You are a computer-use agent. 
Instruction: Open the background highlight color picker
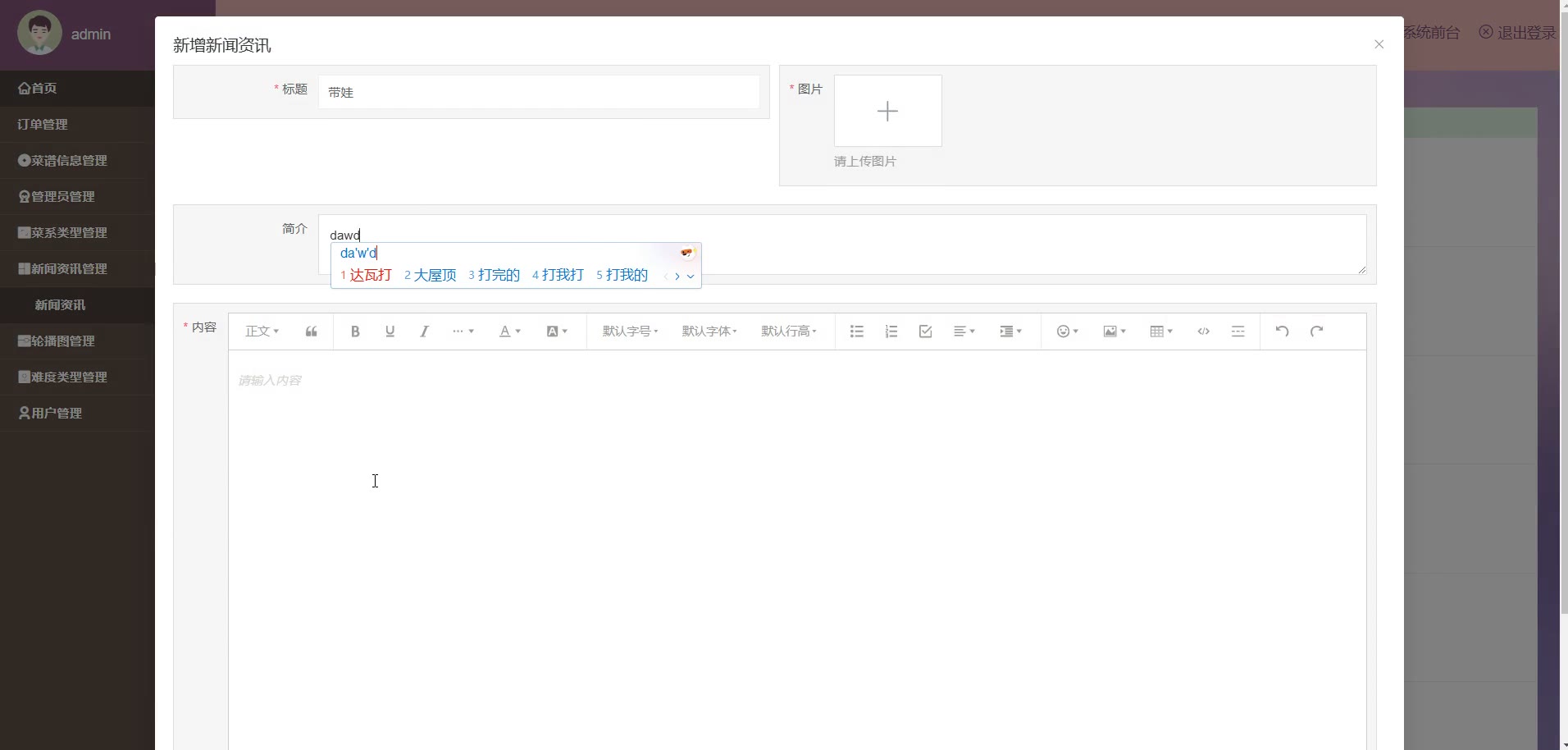pyautogui.click(x=557, y=332)
